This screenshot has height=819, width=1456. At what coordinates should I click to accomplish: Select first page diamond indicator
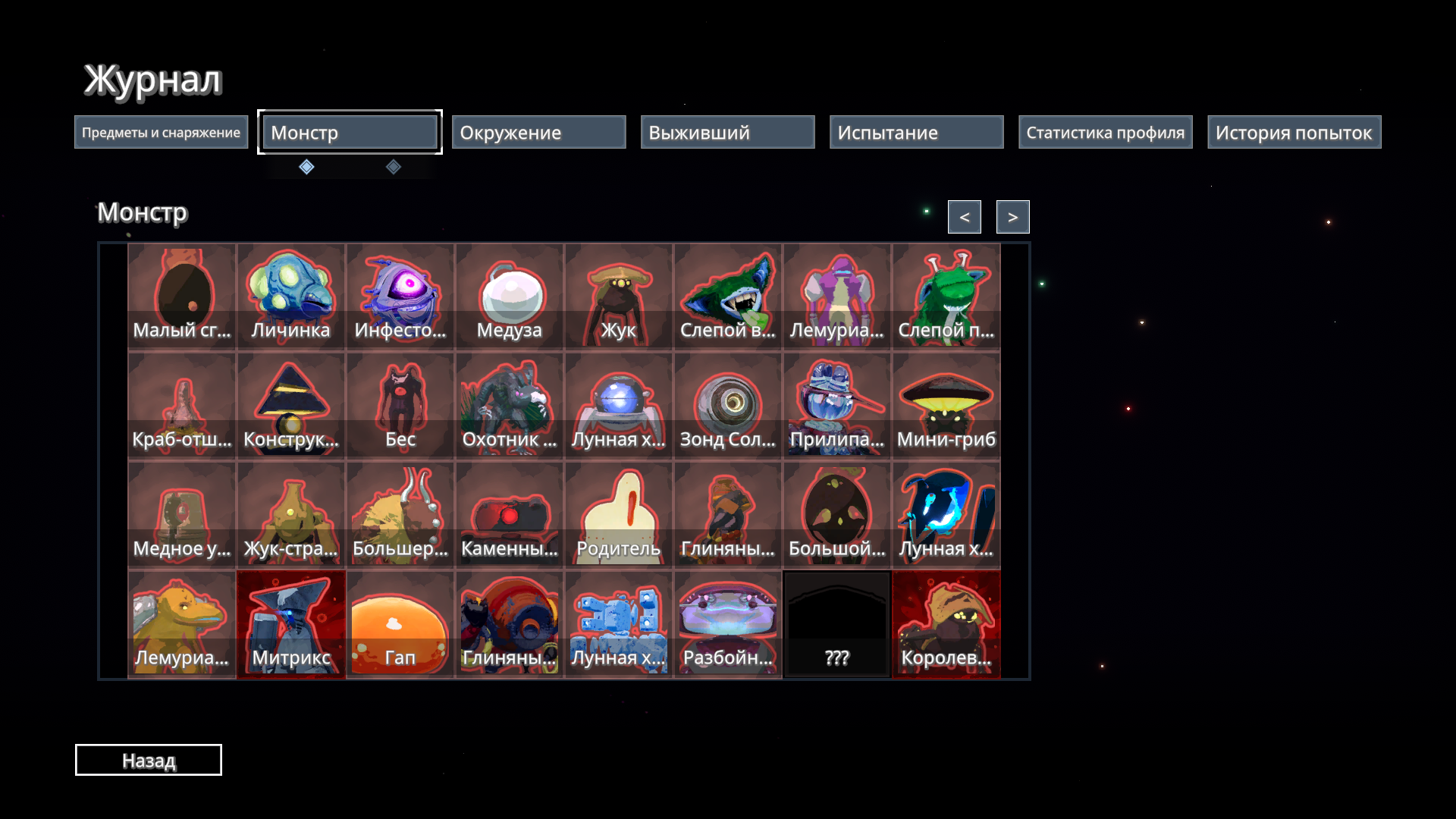306,167
